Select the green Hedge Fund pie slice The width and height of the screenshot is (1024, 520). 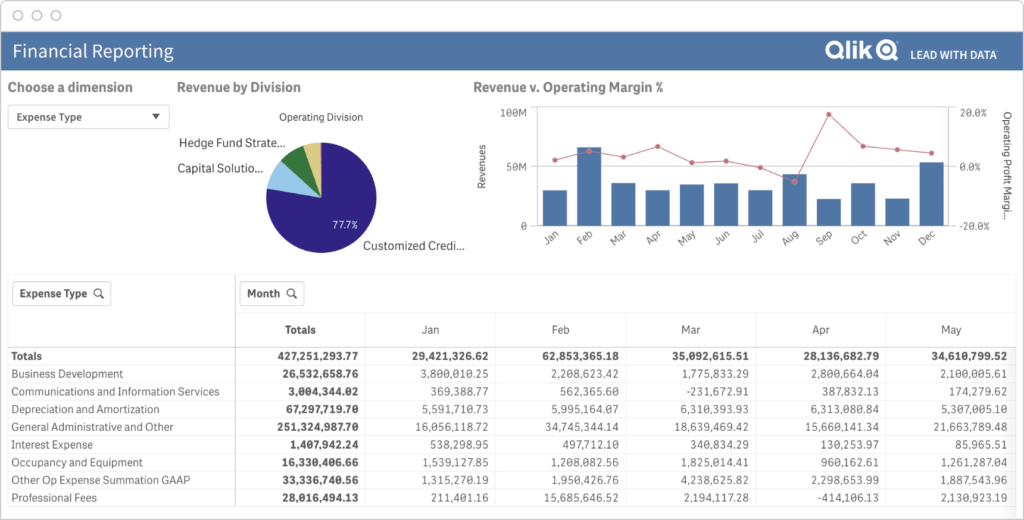294,160
